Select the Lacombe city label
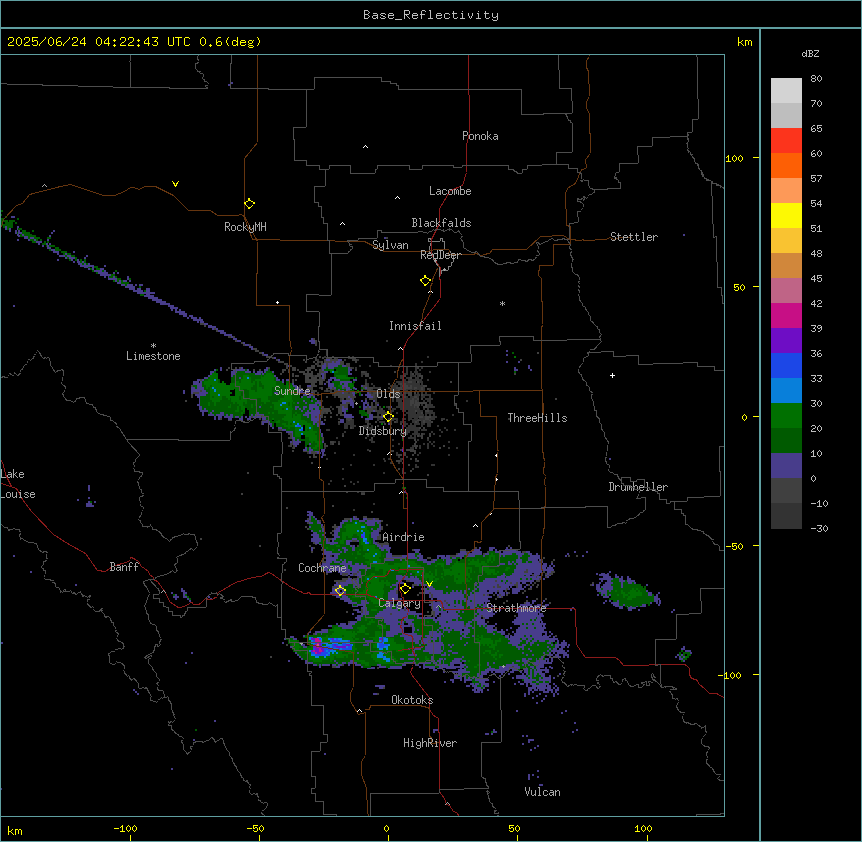 tap(450, 191)
